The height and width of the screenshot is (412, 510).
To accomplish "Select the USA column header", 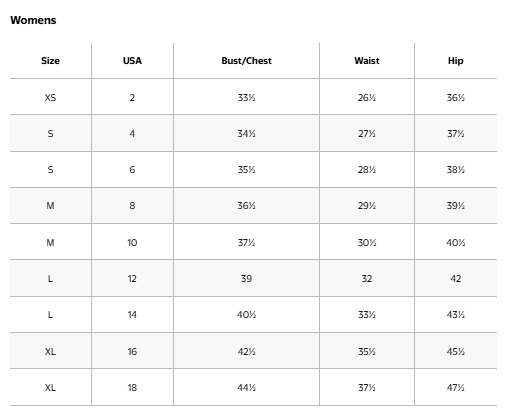I will point(132,61).
